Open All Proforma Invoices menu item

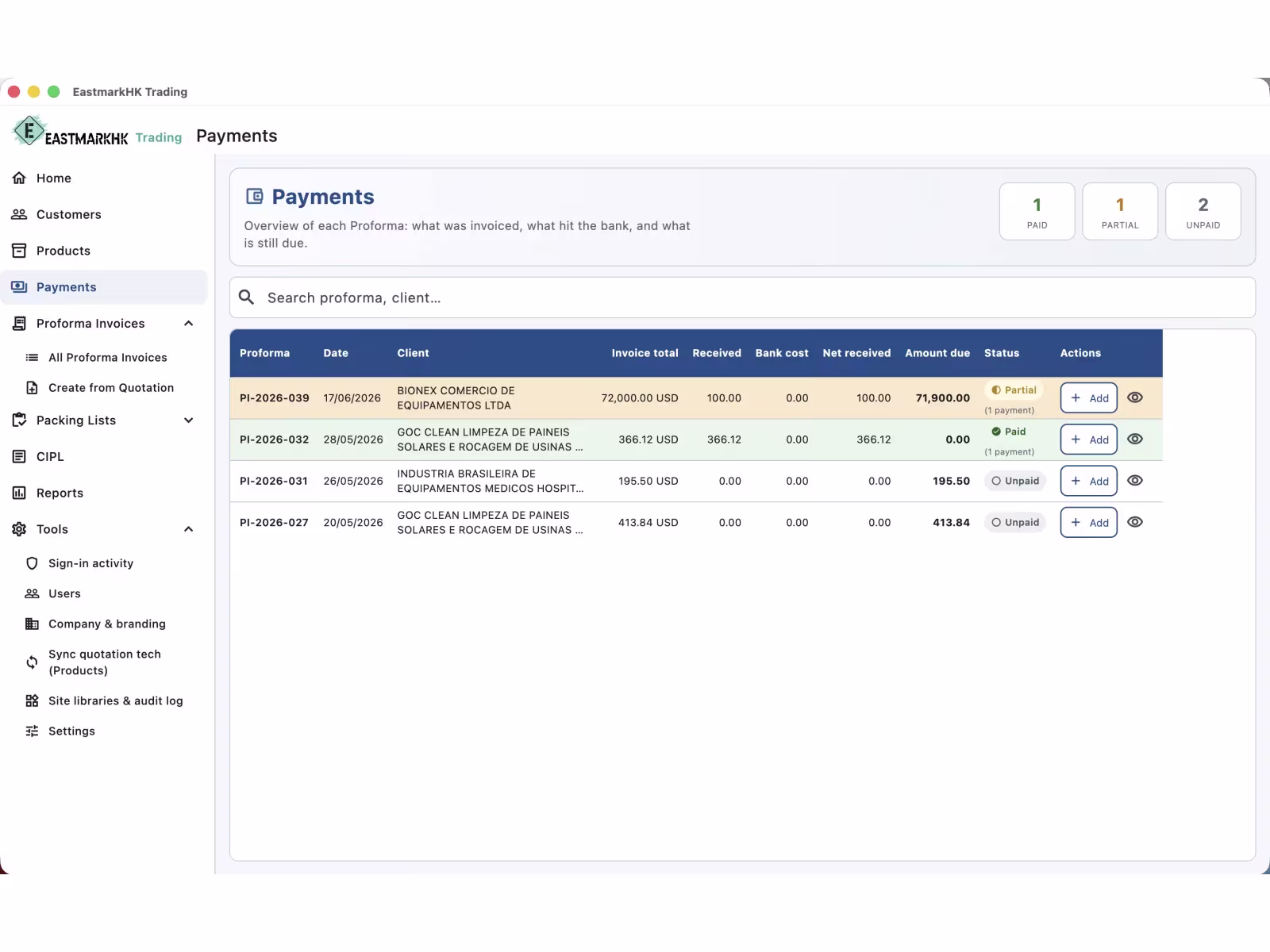click(107, 358)
